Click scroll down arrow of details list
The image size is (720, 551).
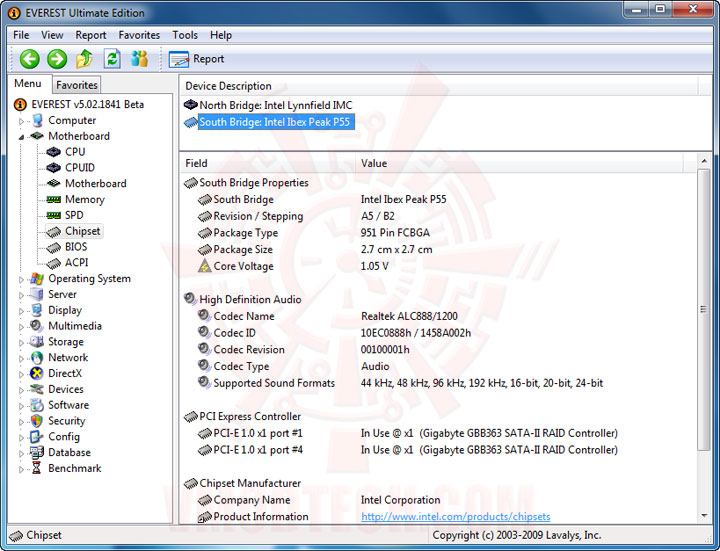pyautogui.click(x=704, y=516)
